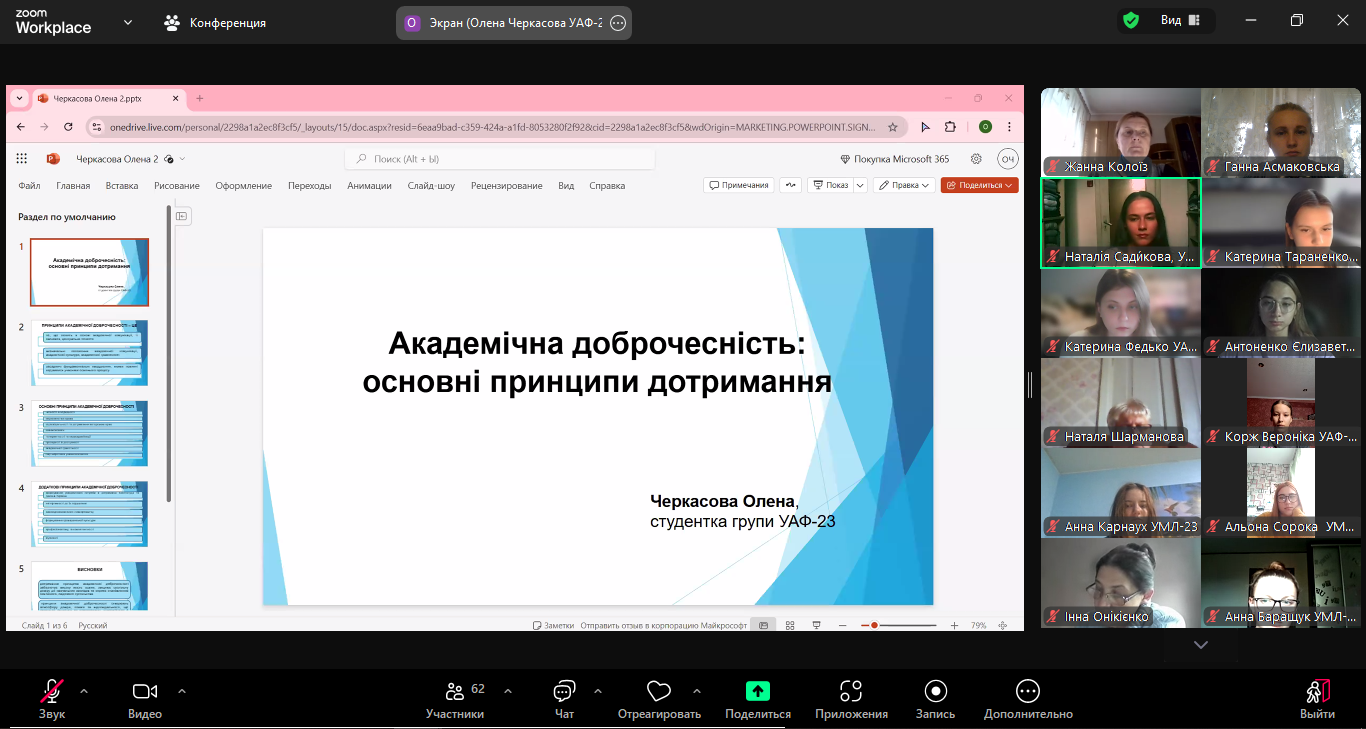Open the Конференция tab

coord(216,22)
